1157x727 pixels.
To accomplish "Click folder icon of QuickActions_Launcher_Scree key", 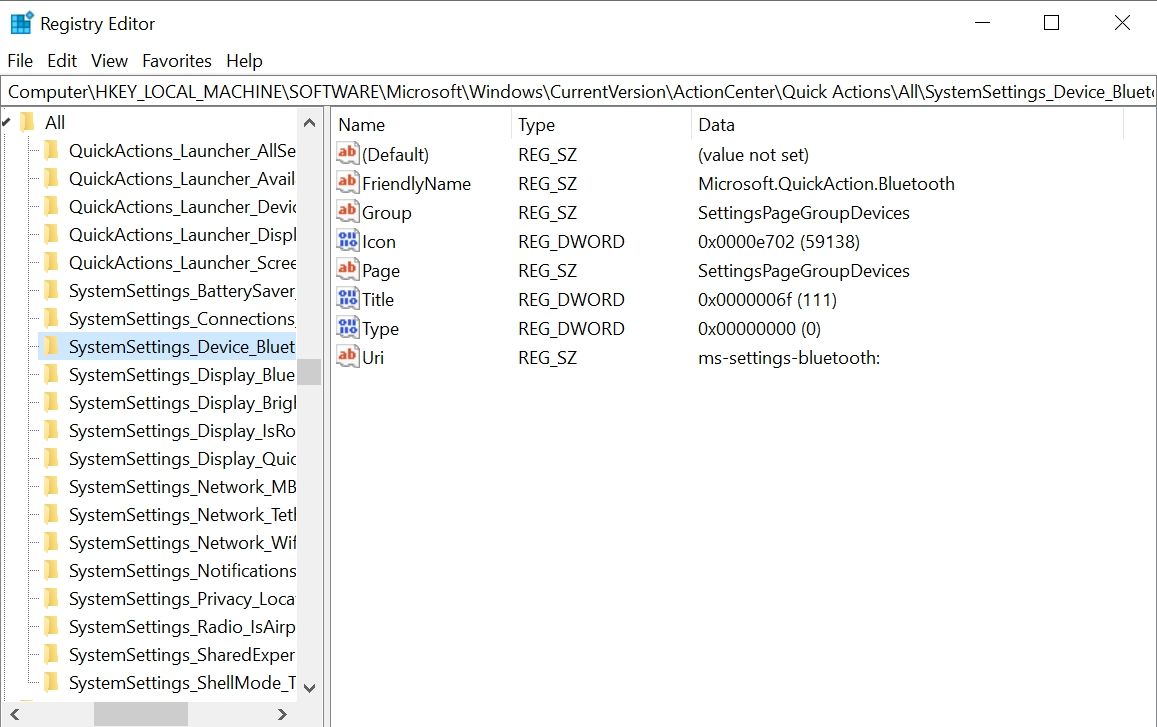I will pos(51,263).
